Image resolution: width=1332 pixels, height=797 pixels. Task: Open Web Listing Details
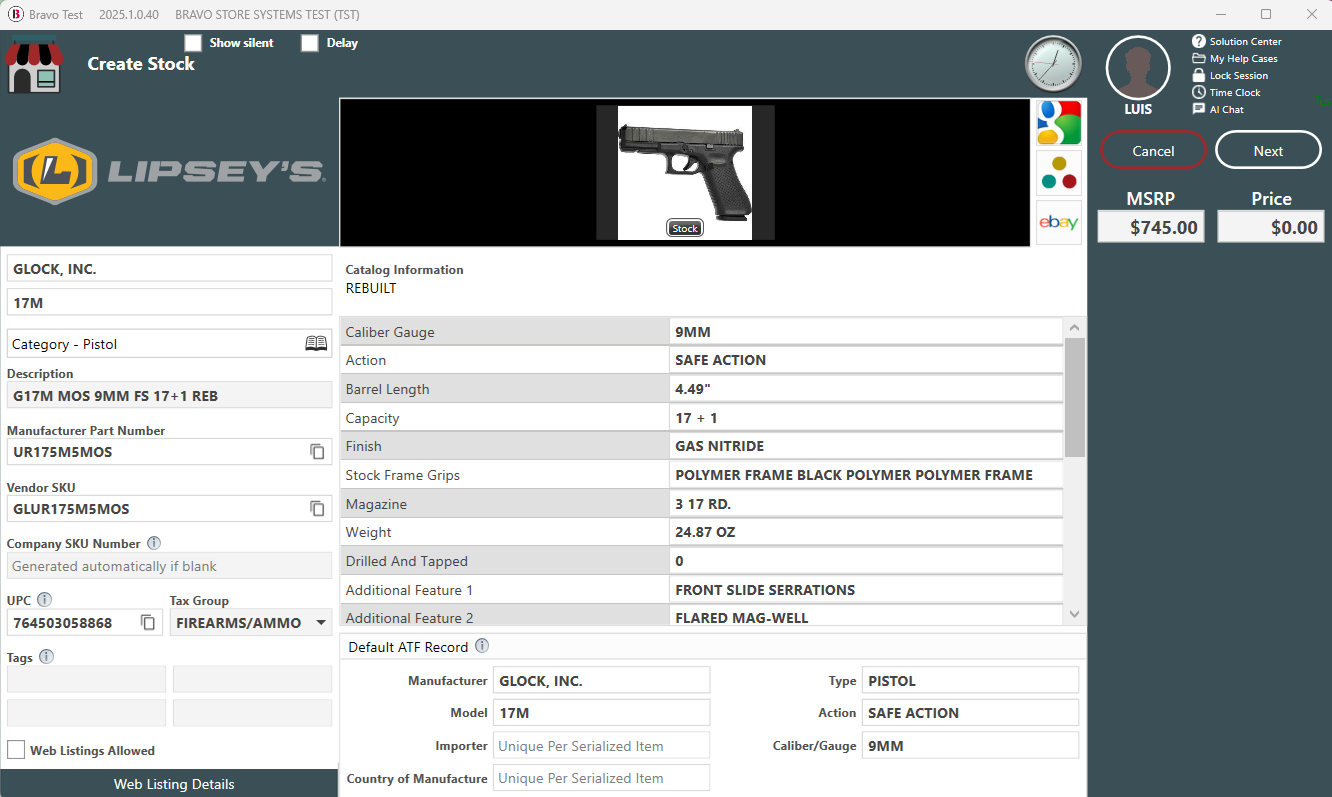(170, 784)
